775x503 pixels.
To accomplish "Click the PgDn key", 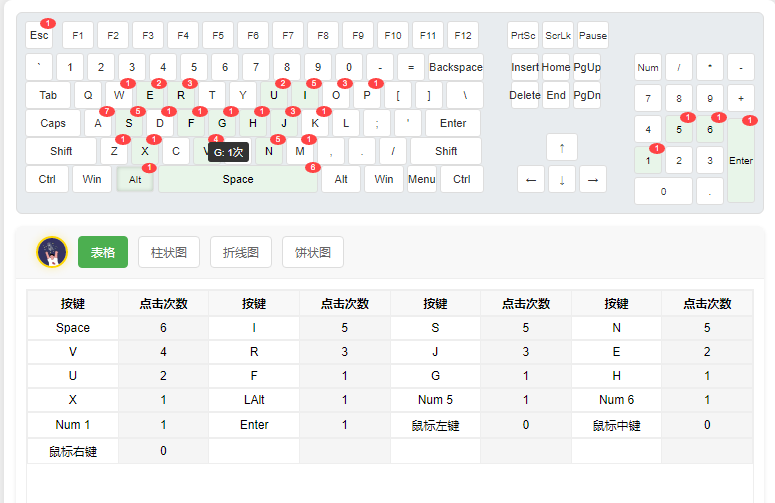I will click(x=587, y=95).
